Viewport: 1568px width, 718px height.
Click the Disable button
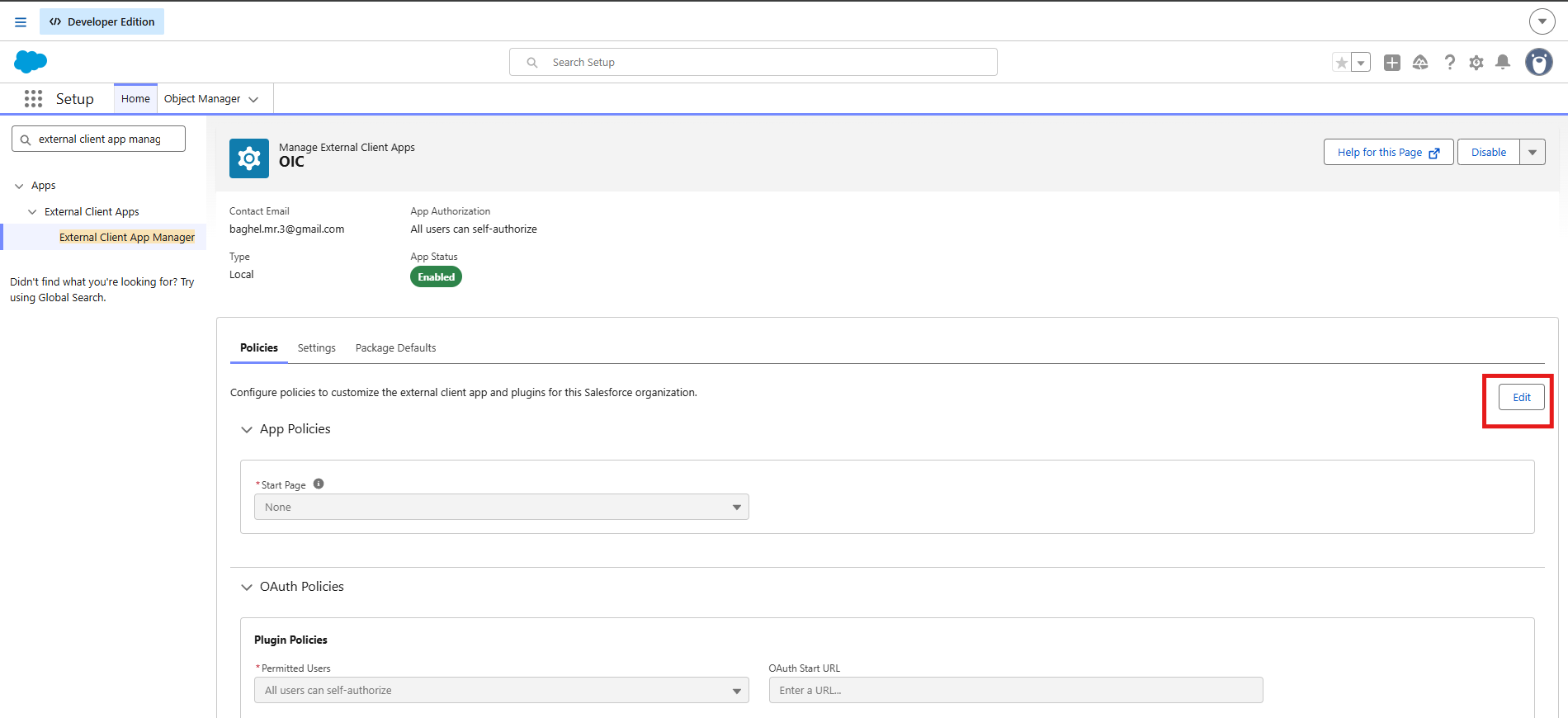click(1489, 152)
